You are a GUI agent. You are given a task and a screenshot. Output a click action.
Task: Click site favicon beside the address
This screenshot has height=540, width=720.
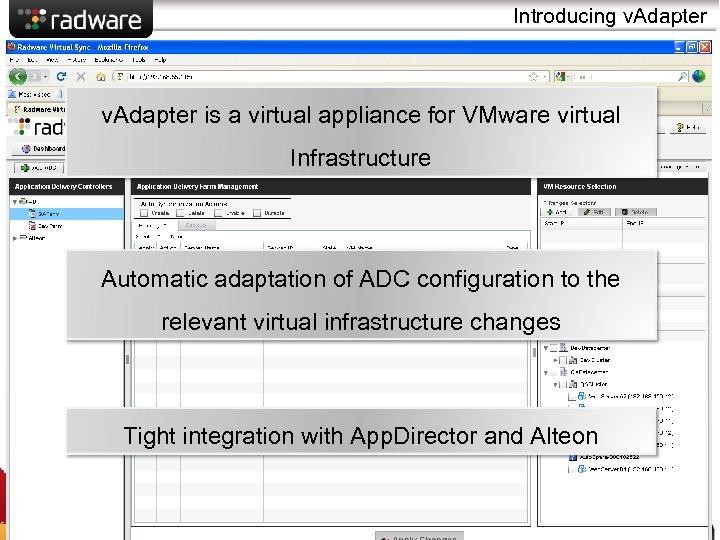[120, 77]
